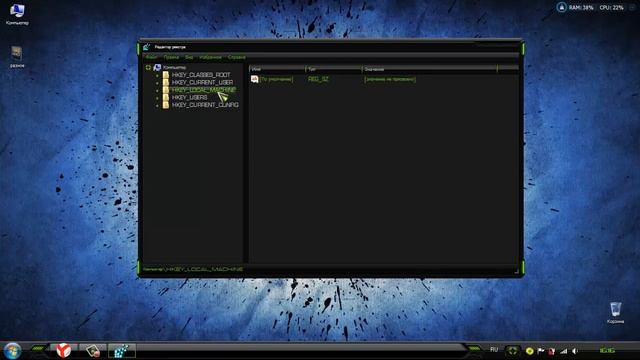Open the Справка menu
Screen dimensions: 640x360
(237, 57)
